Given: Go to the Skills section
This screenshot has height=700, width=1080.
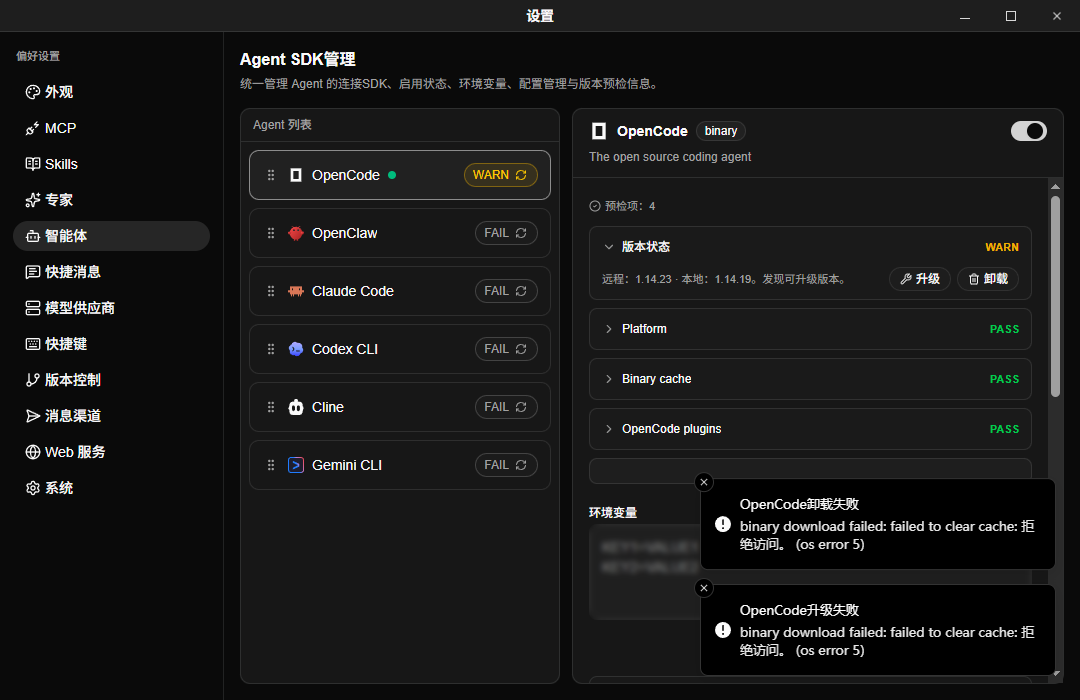Looking at the screenshot, I should click(x=112, y=164).
